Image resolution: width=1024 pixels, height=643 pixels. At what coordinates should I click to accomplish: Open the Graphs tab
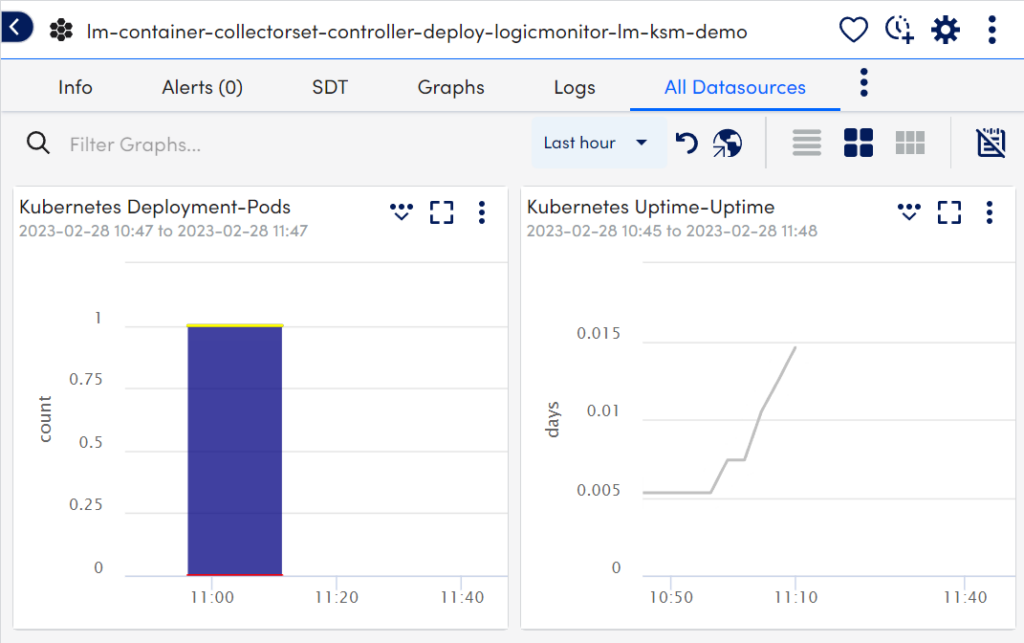coord(451,88)
